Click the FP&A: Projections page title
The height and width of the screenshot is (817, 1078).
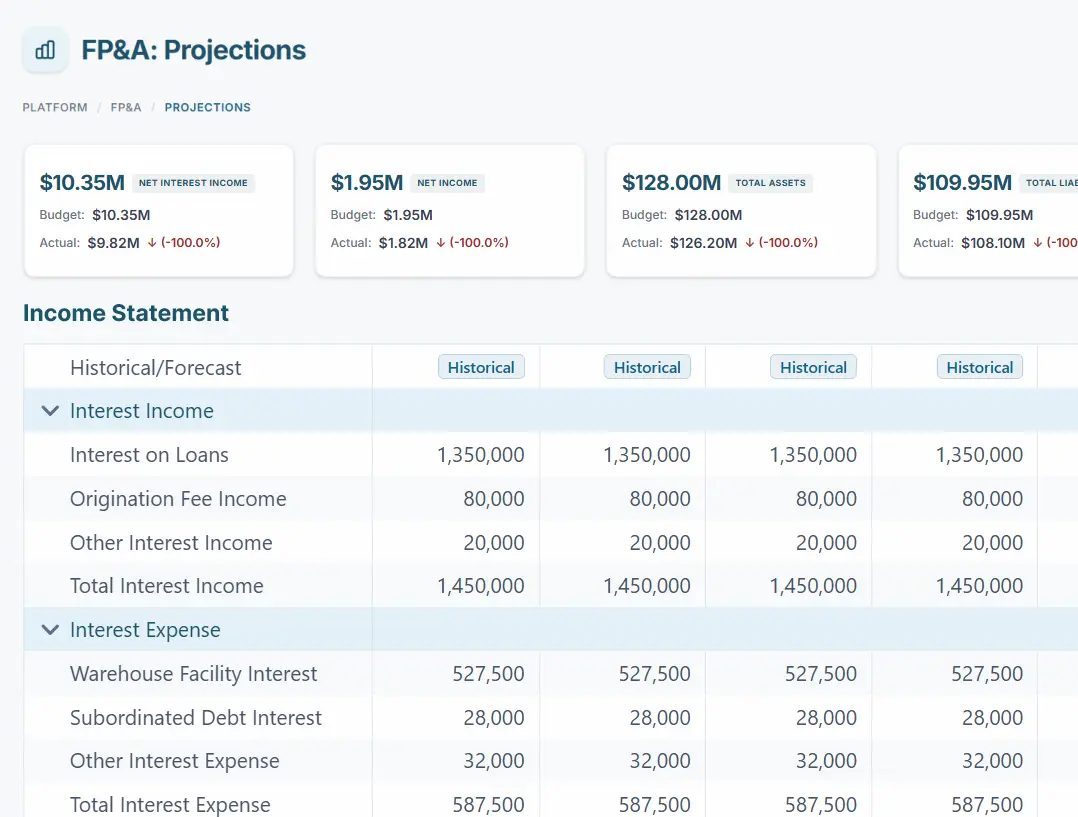[193, 50]
